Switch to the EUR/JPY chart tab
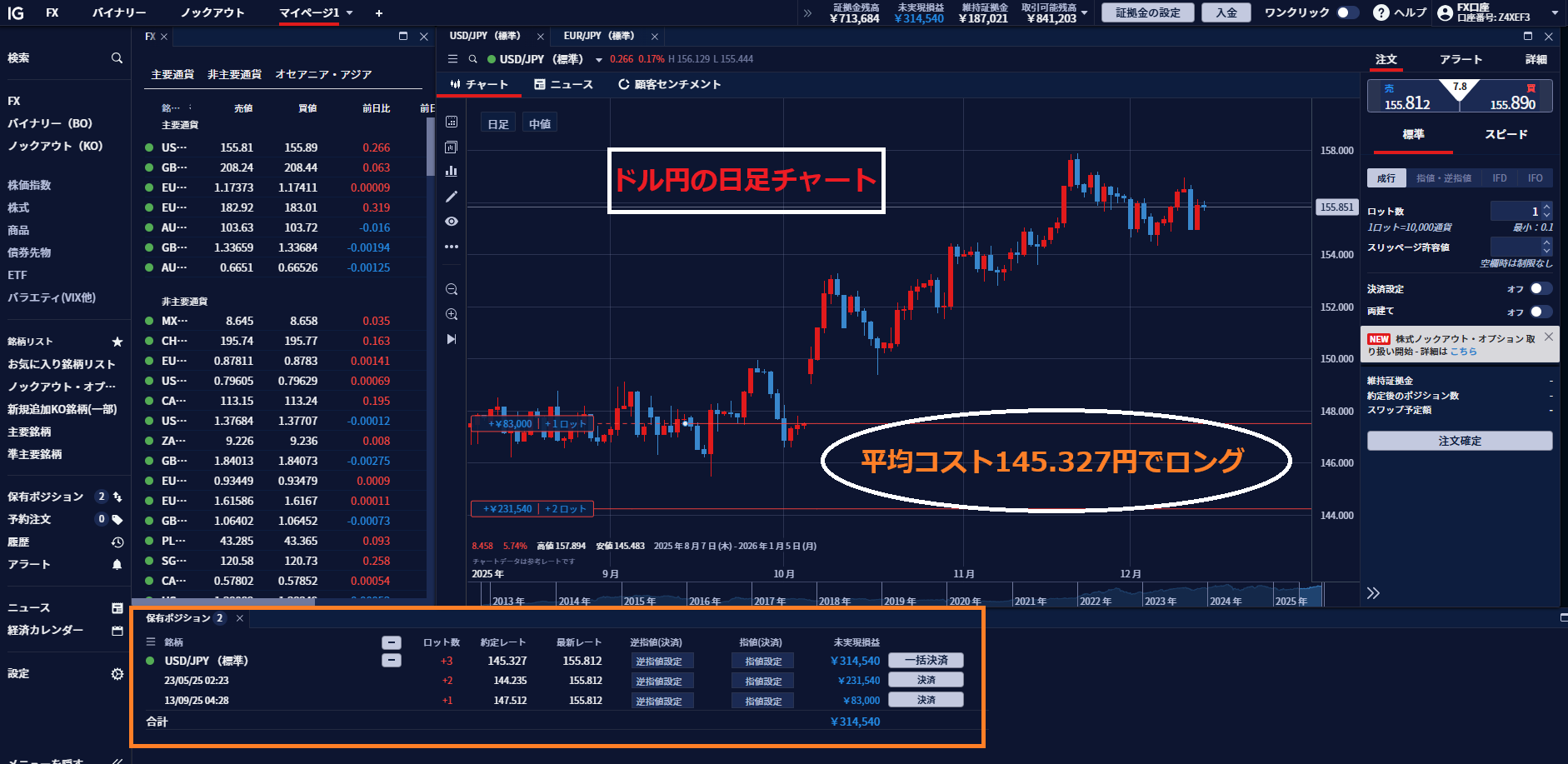Viewport: 1568px width, 764px height. pos(598,36)
